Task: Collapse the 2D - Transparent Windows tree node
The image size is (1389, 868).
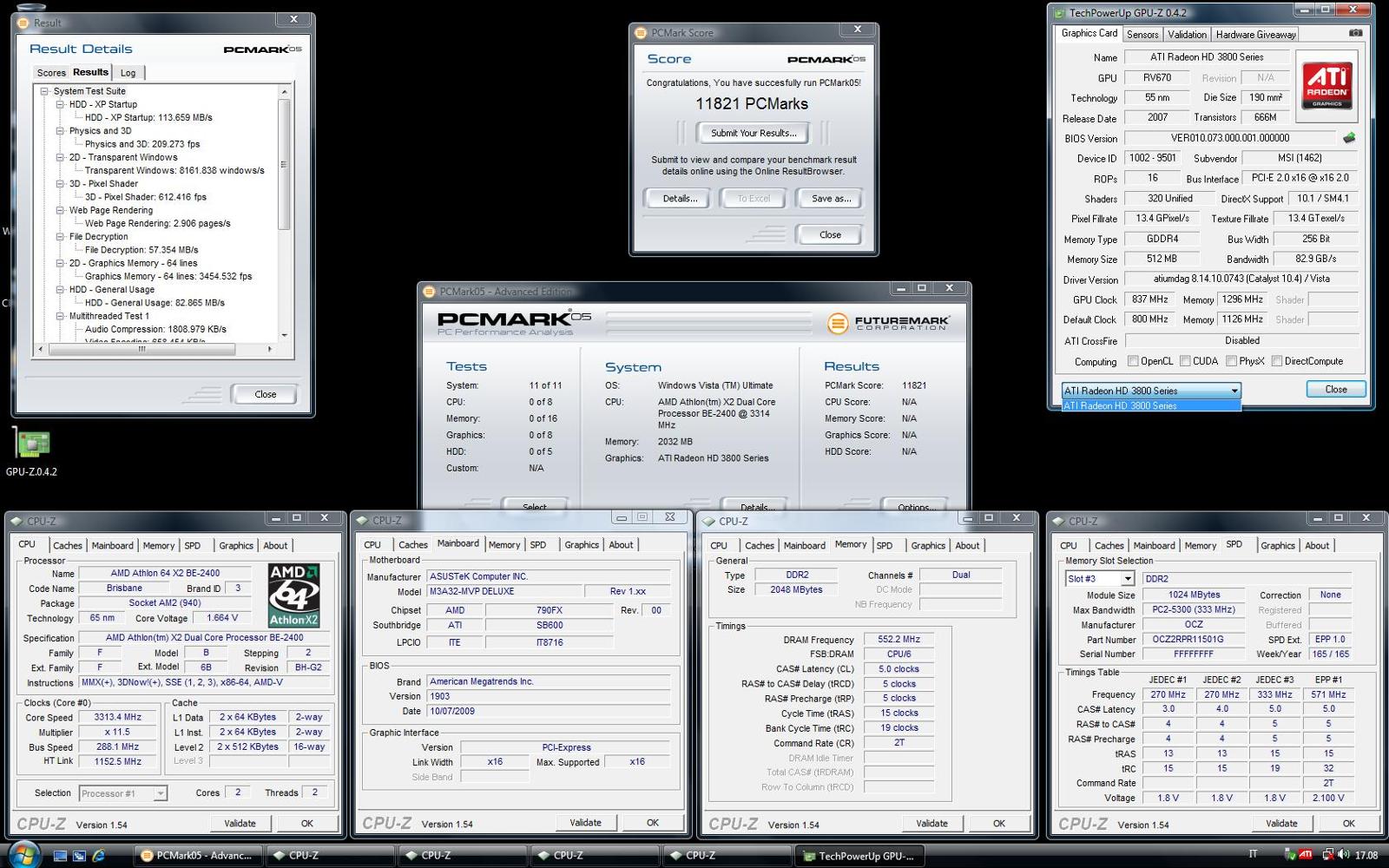Action: coord(61,157)
